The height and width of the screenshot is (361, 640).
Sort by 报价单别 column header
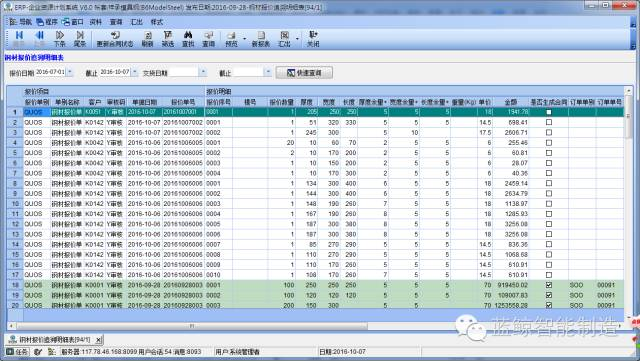pos(37,102)
